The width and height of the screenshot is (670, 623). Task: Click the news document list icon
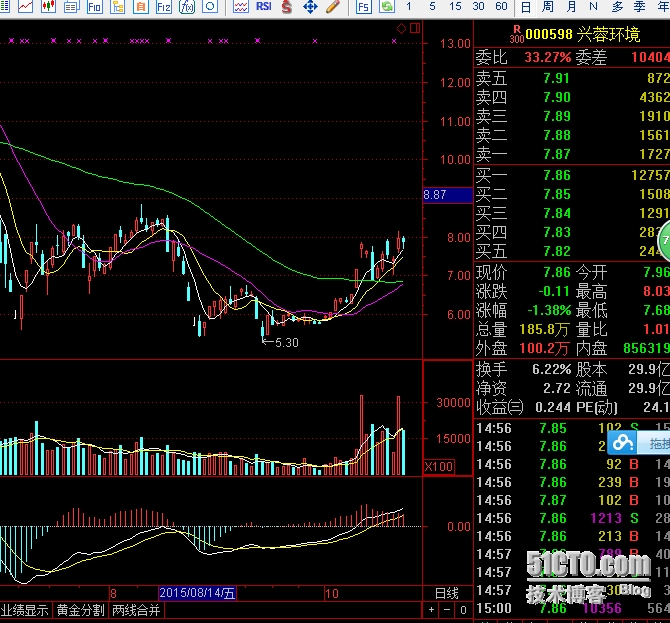coord(71,6)
